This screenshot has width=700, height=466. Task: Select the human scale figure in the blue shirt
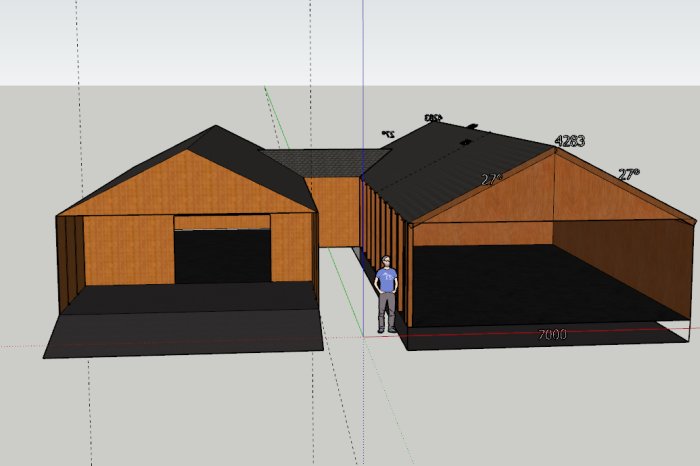point(387,294)
